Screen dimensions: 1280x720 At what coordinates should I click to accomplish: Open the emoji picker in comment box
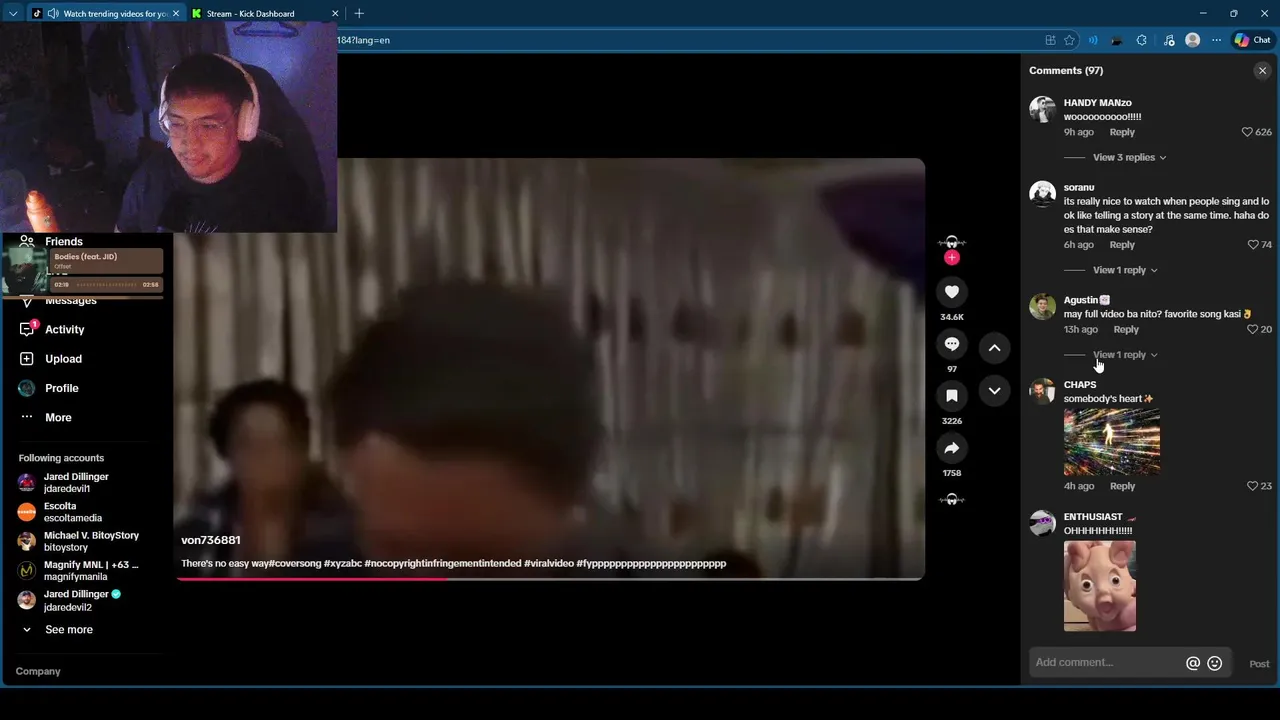[x=1215, y=663]
